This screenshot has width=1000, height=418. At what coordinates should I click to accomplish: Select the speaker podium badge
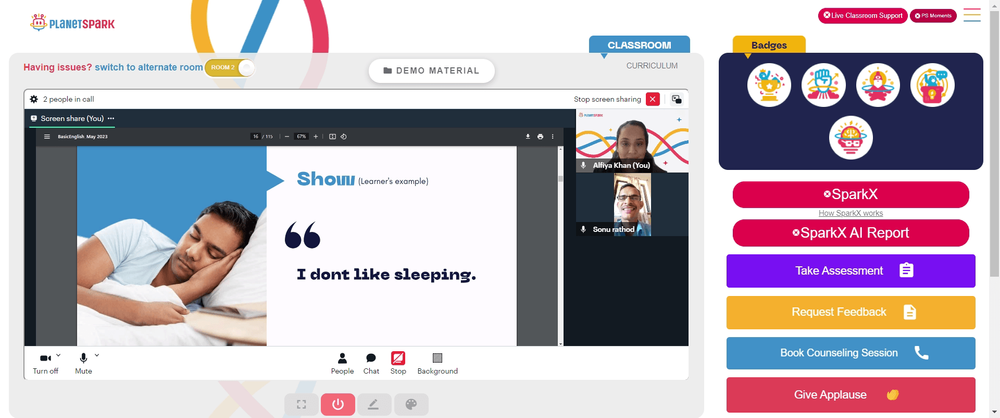click(932, 85)
